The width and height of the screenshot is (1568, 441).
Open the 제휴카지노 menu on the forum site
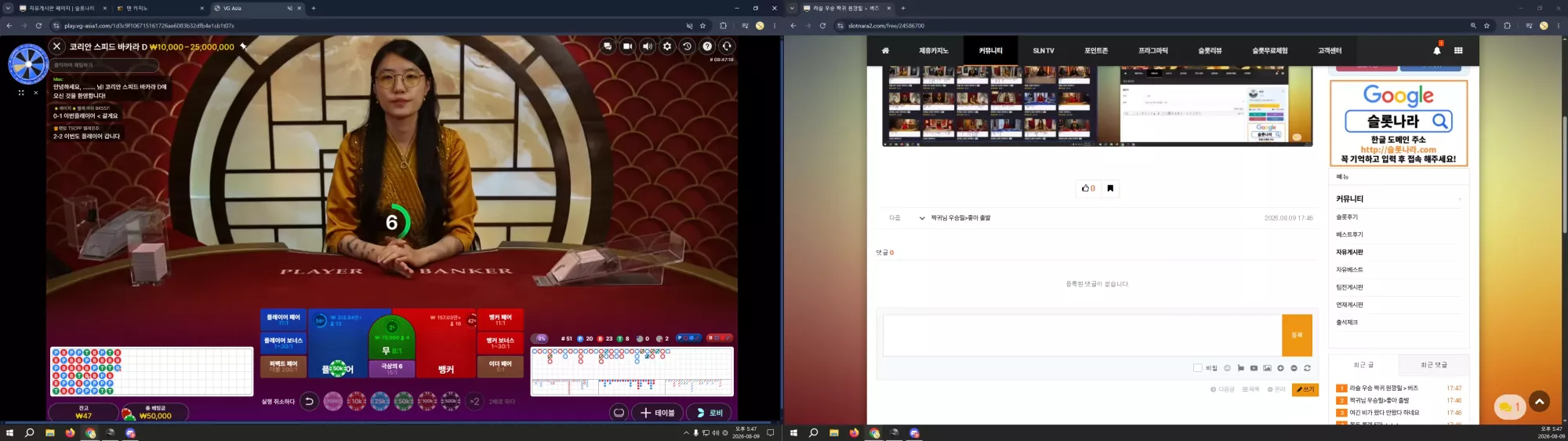[933, 50]
